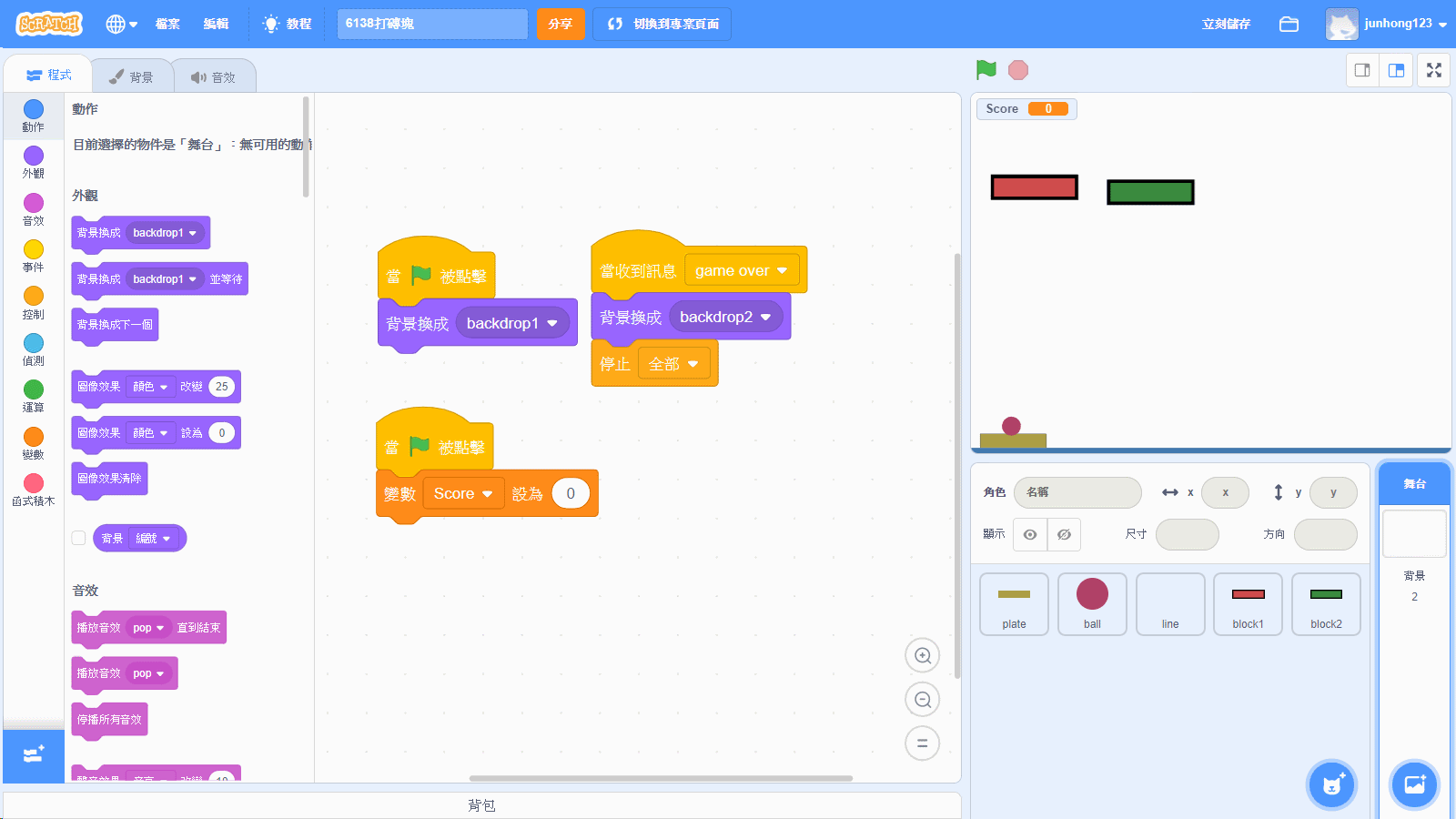Click the sprite y position field
Screen dimensions: 1456x819
[1333, 492]
